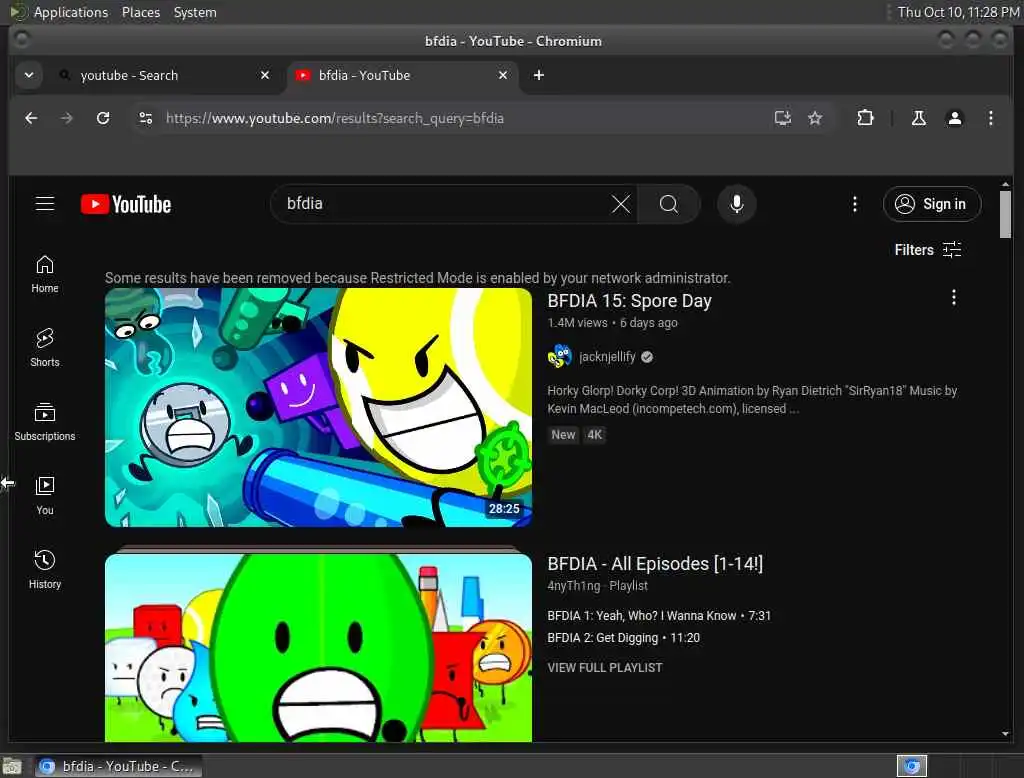Click the browser address bar URL
1024x778 pixels.
click(x=334, y=118)
